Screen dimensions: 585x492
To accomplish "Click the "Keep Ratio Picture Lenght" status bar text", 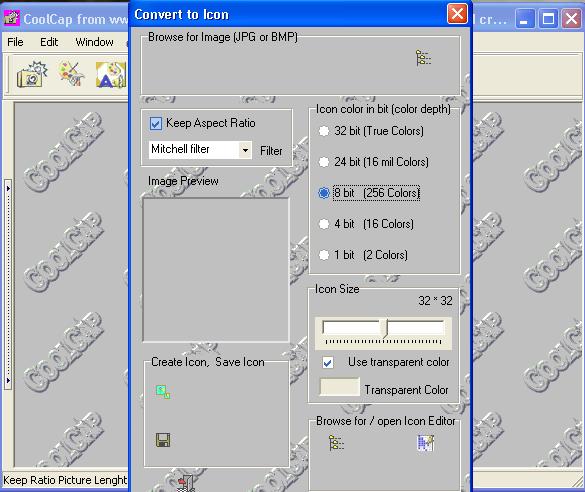I will click(x=65, y=480).
